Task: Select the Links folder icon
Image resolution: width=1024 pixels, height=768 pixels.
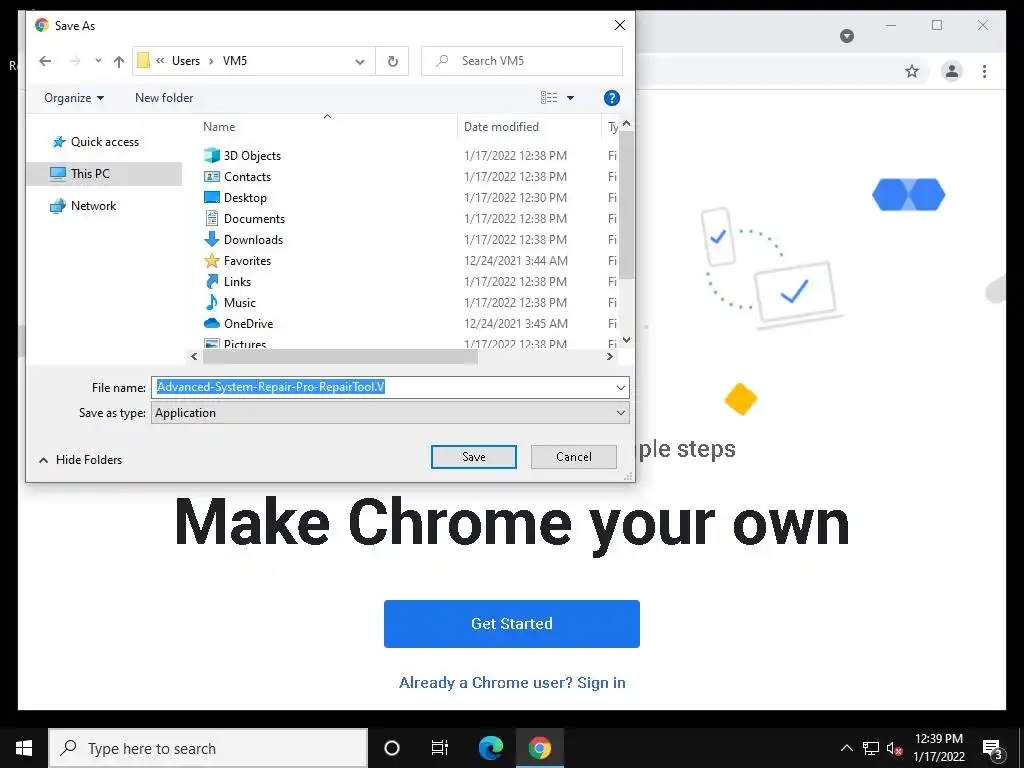Action: [x=212, y=281]
